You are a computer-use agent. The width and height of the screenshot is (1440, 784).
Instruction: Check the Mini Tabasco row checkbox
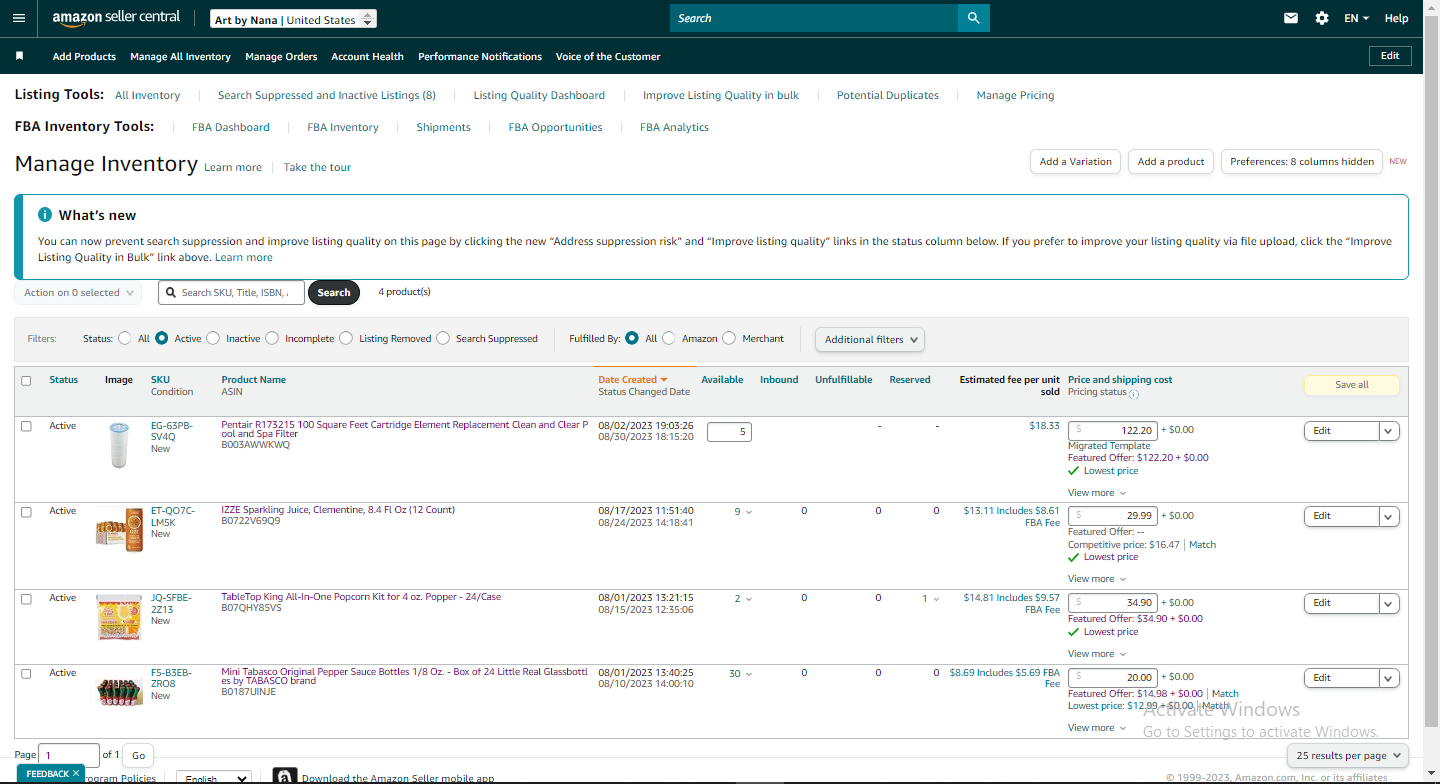[x=26, y=674]
